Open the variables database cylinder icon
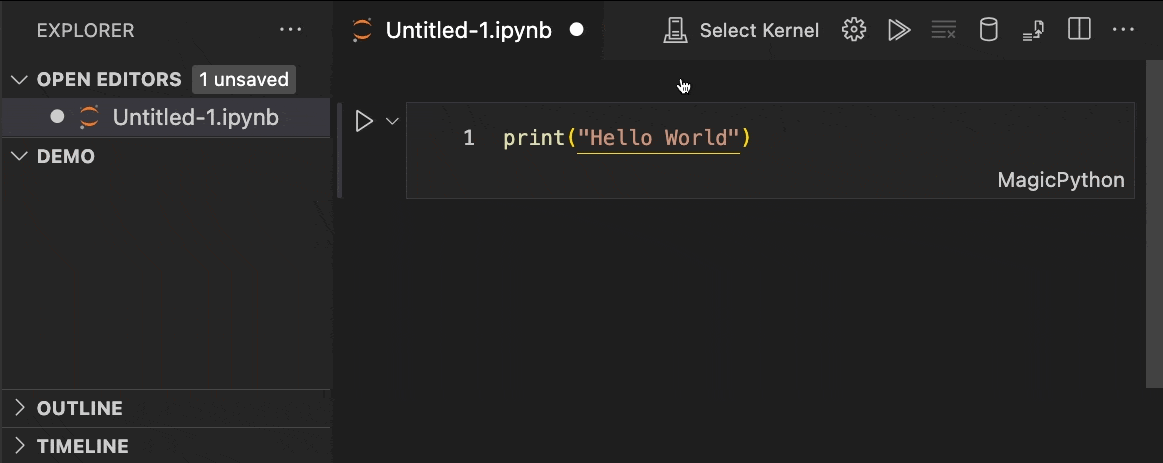The width and height of the screenshot is (1163, 463). click(988, 30)
